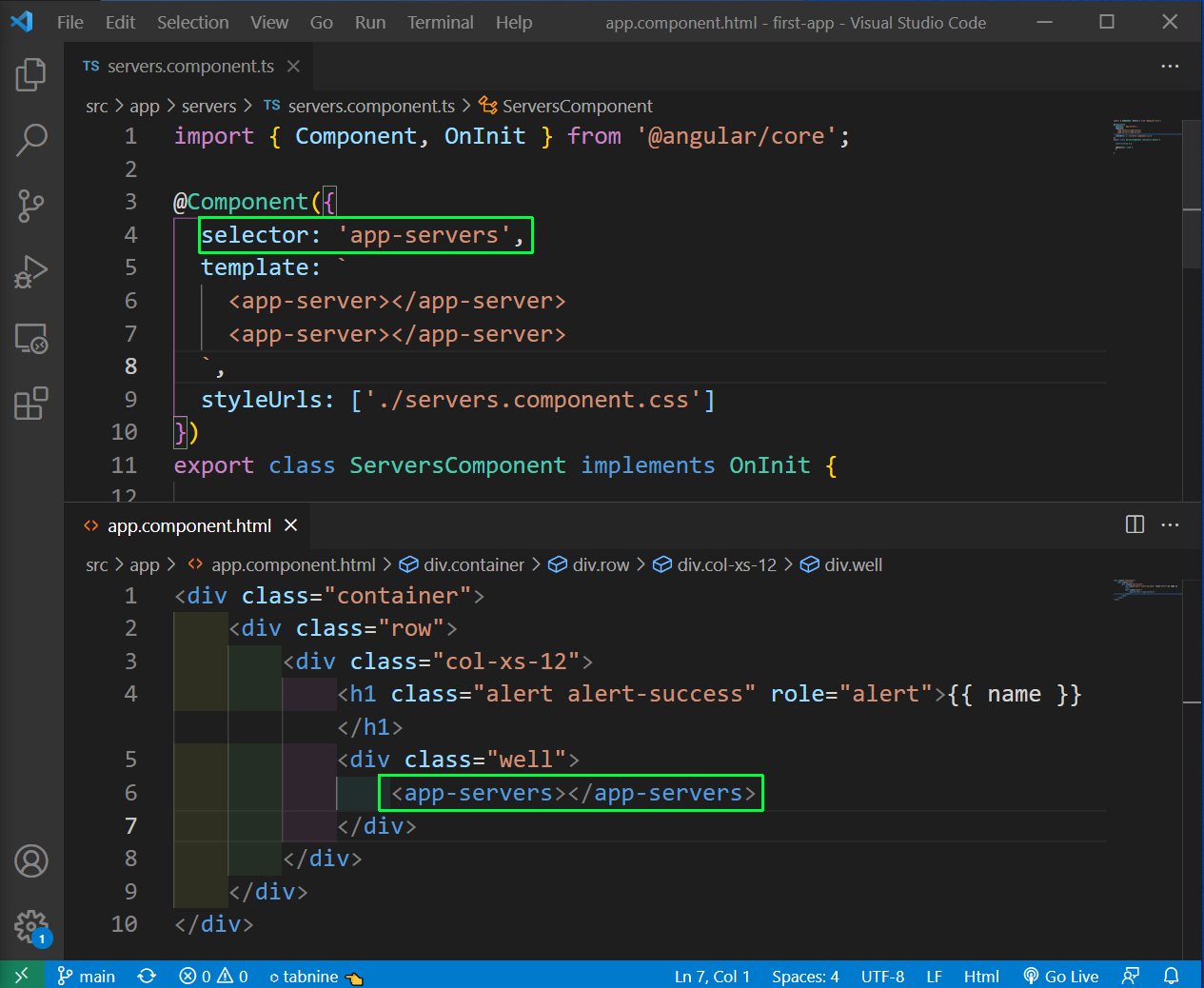Image resolution: width=1204 pixels, height=988 pixels.
Task: Click the div.container breadcrumb
Action: 462,564
